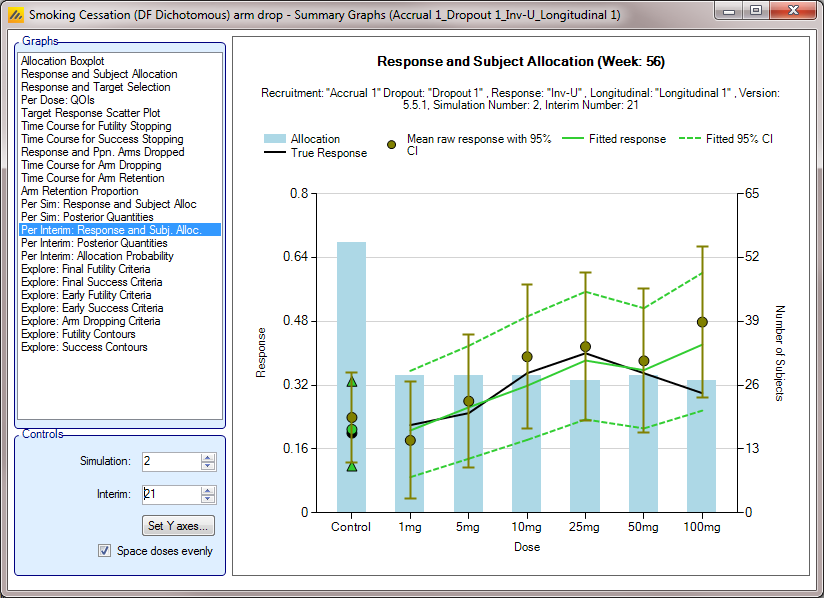Toggle the Space doses evenly checkbox
This screenshot has width=824, height=598.
104,551
